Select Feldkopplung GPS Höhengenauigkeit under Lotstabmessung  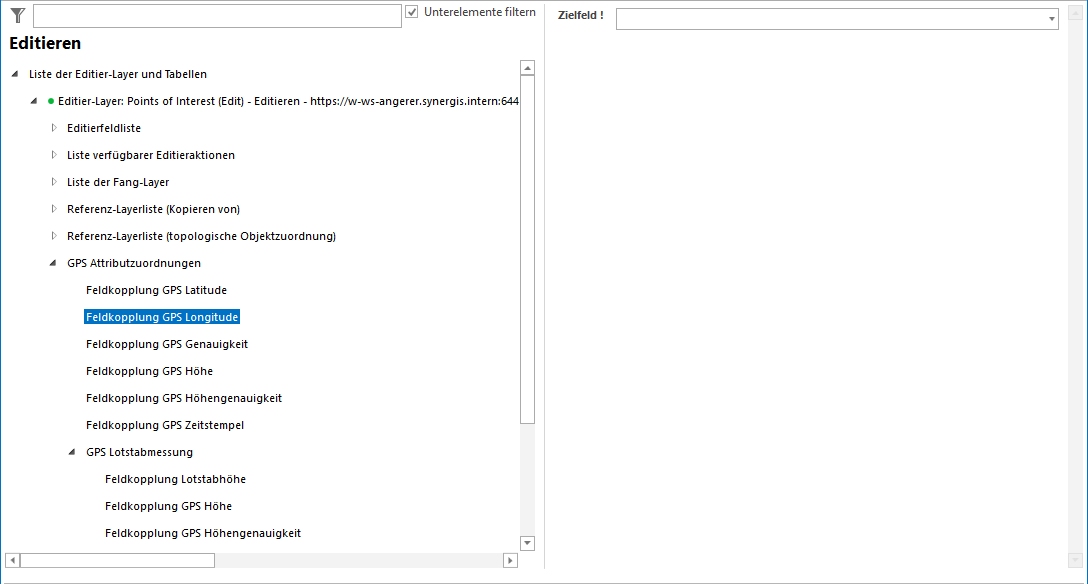[203, 533]
